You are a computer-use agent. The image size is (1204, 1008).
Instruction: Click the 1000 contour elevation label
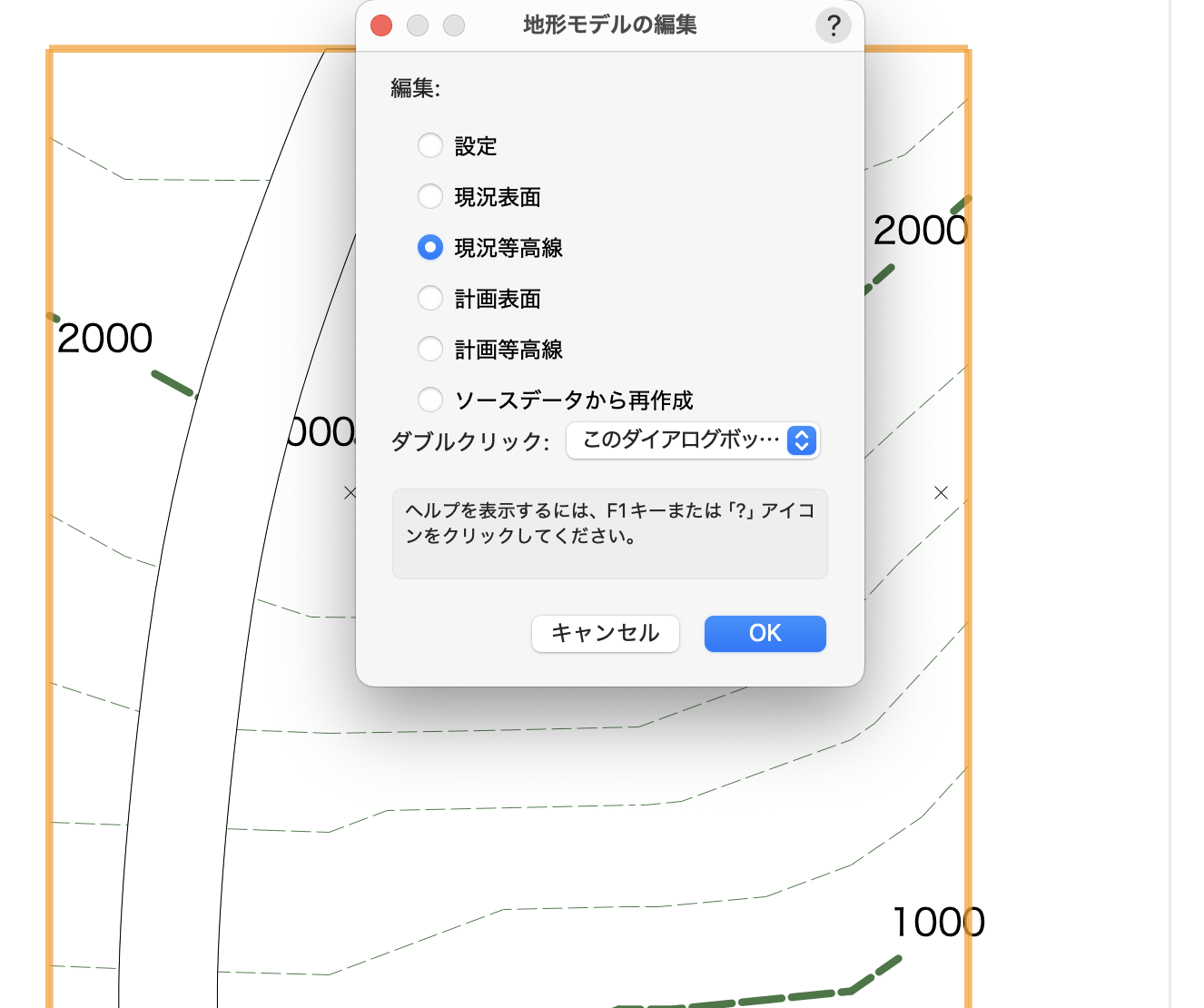(938, 923)
